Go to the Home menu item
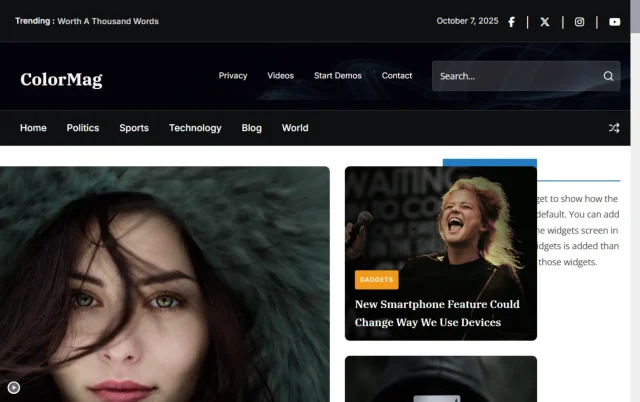 [33, 128]
